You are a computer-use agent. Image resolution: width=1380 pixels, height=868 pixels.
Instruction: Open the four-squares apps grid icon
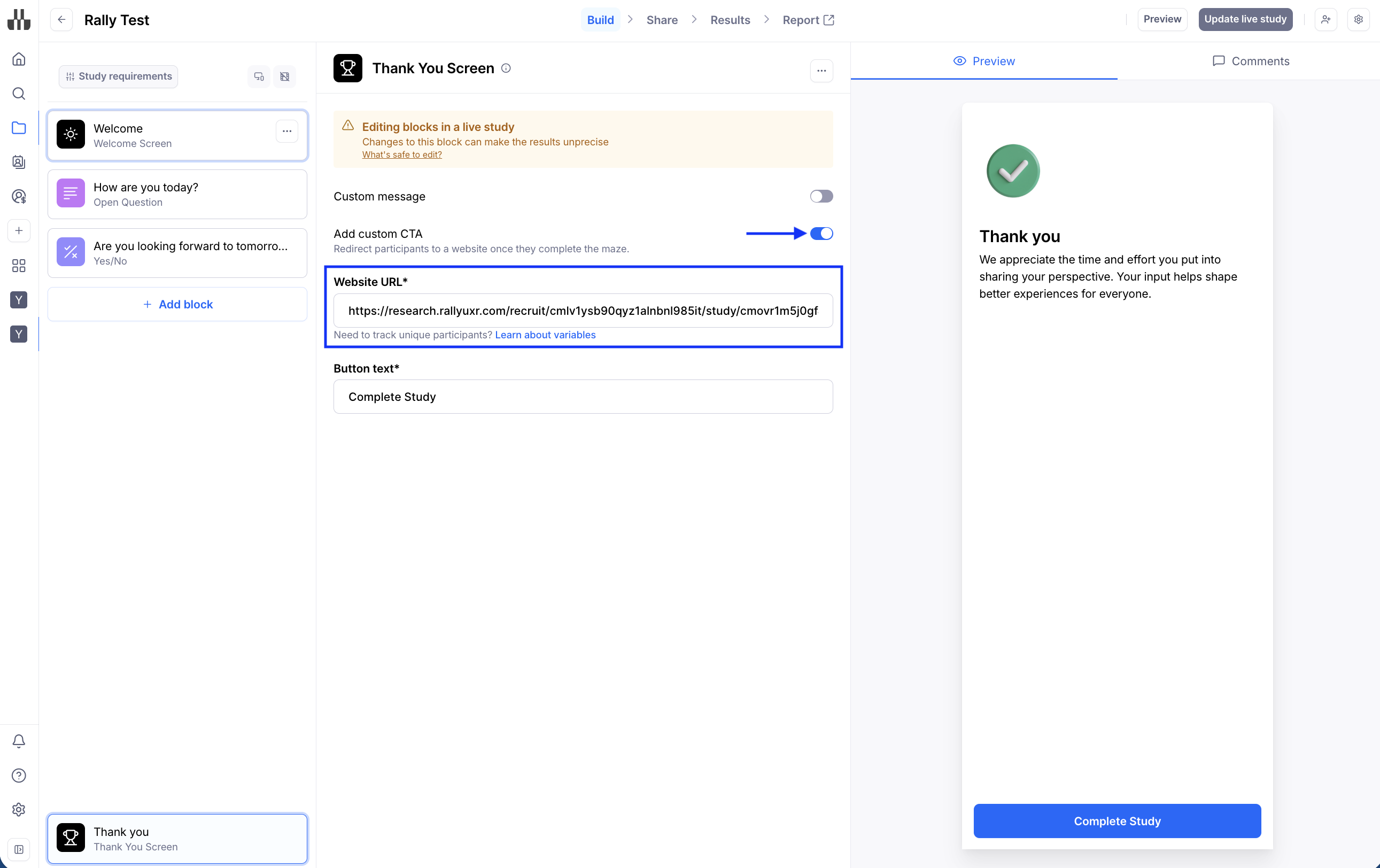(19, 266)
